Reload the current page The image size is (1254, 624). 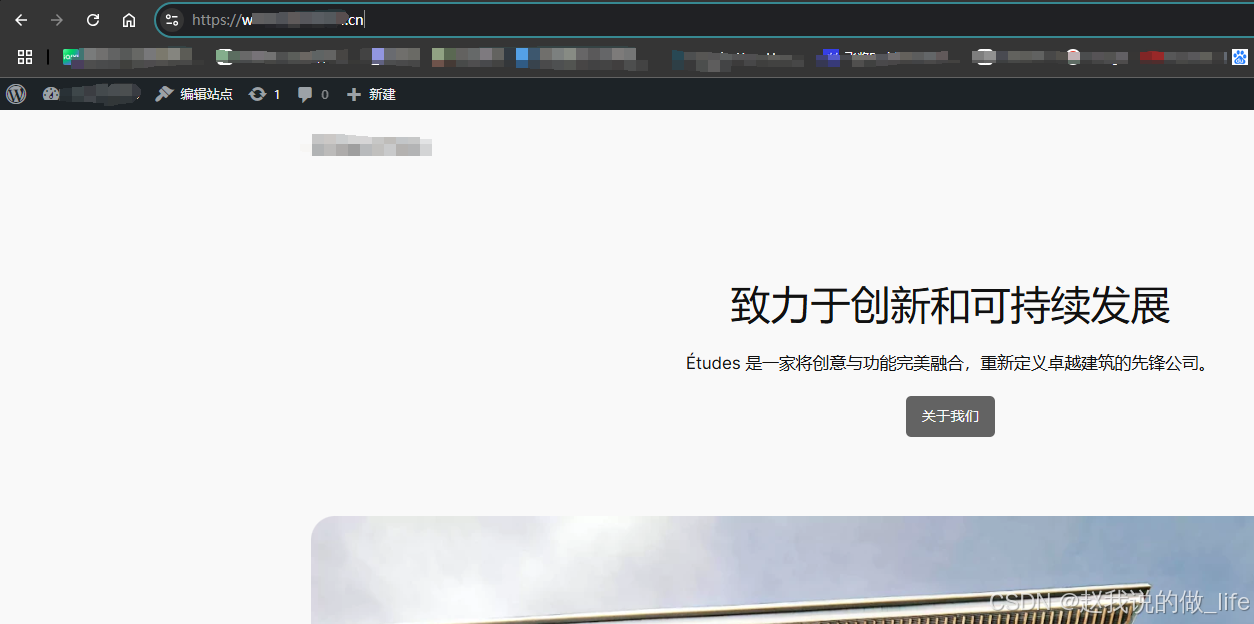tap(93, 20)
